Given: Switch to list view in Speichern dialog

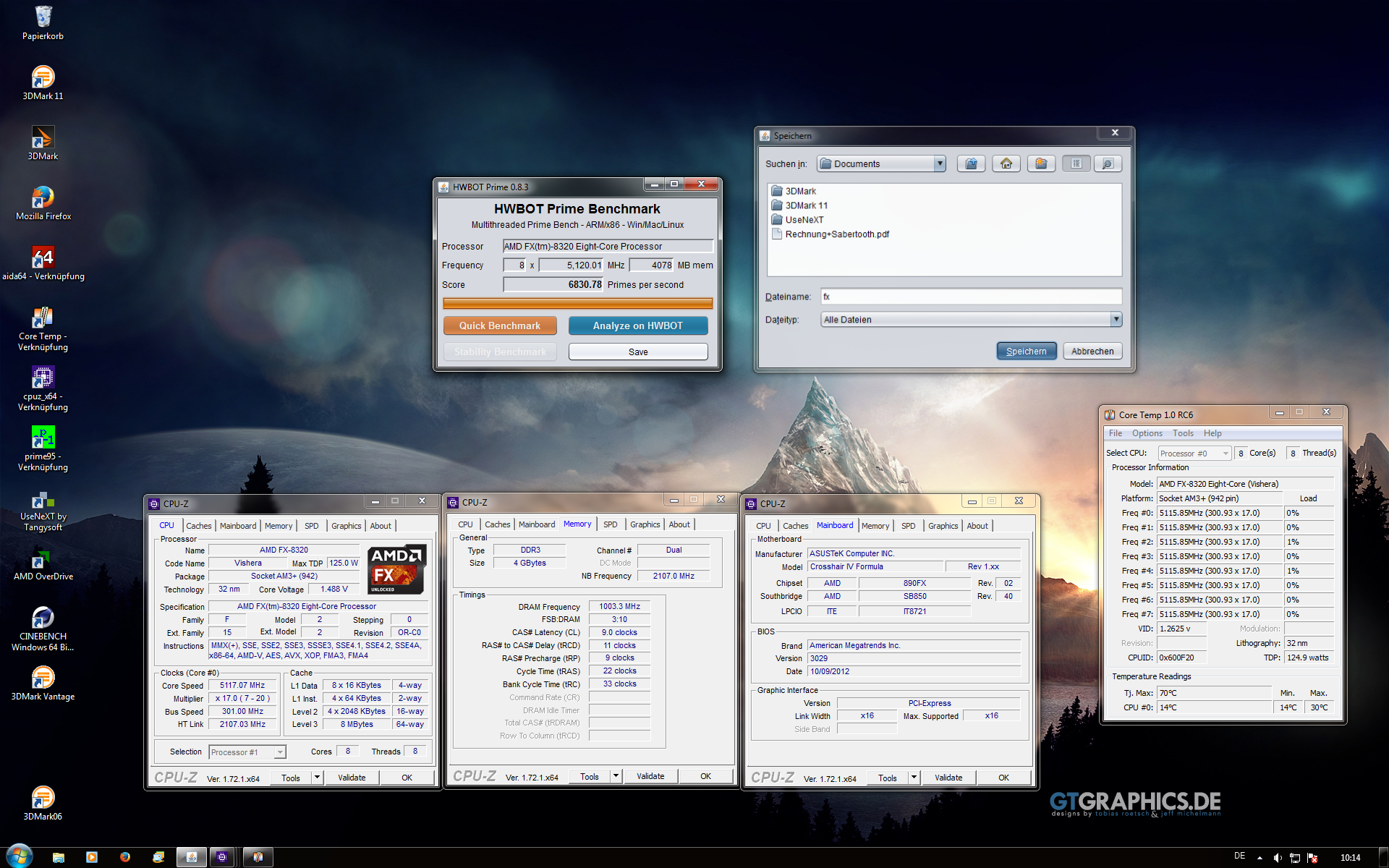Looking at the screenshot, I should [x=1076, y=164].
